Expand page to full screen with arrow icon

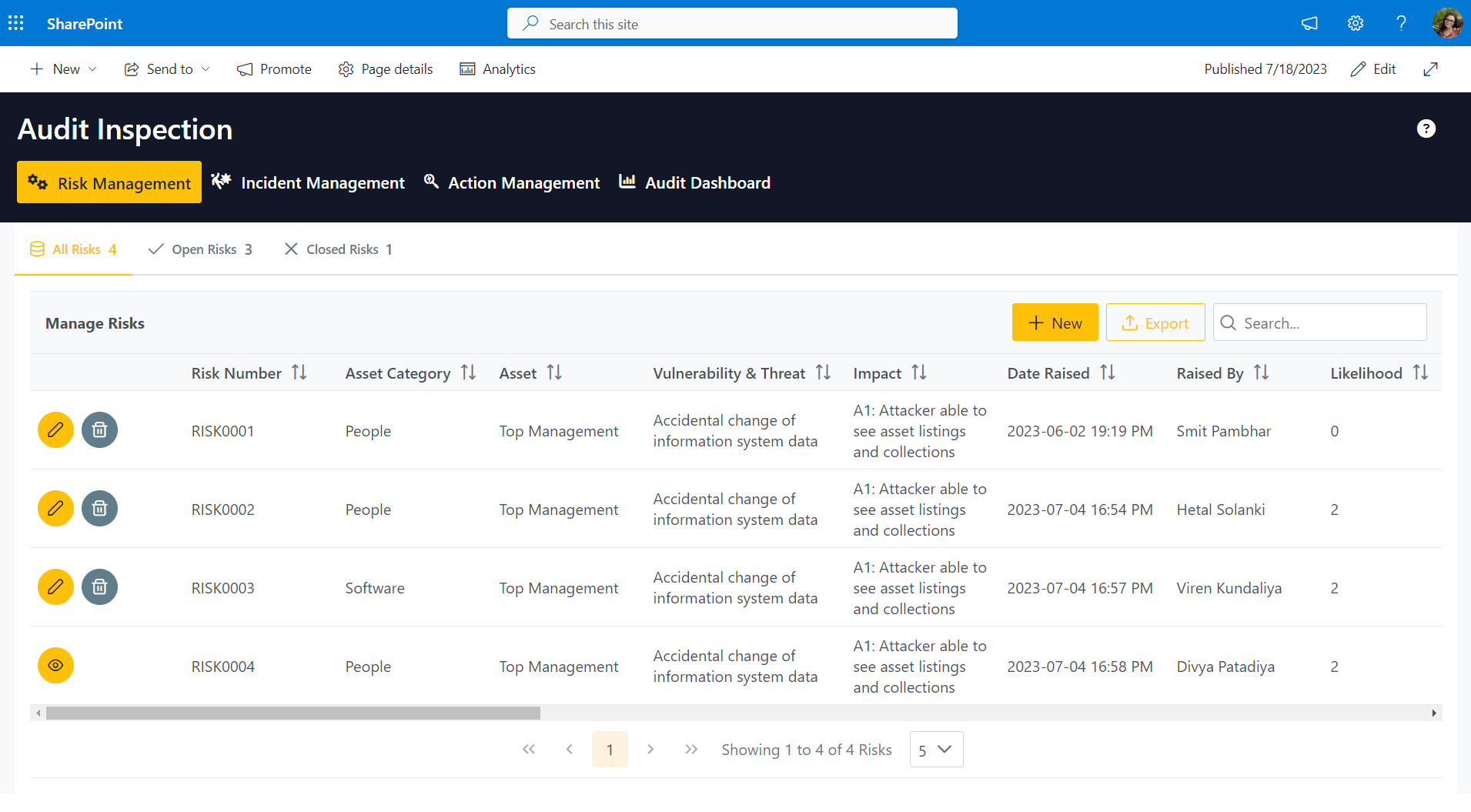pos(1430,69)
